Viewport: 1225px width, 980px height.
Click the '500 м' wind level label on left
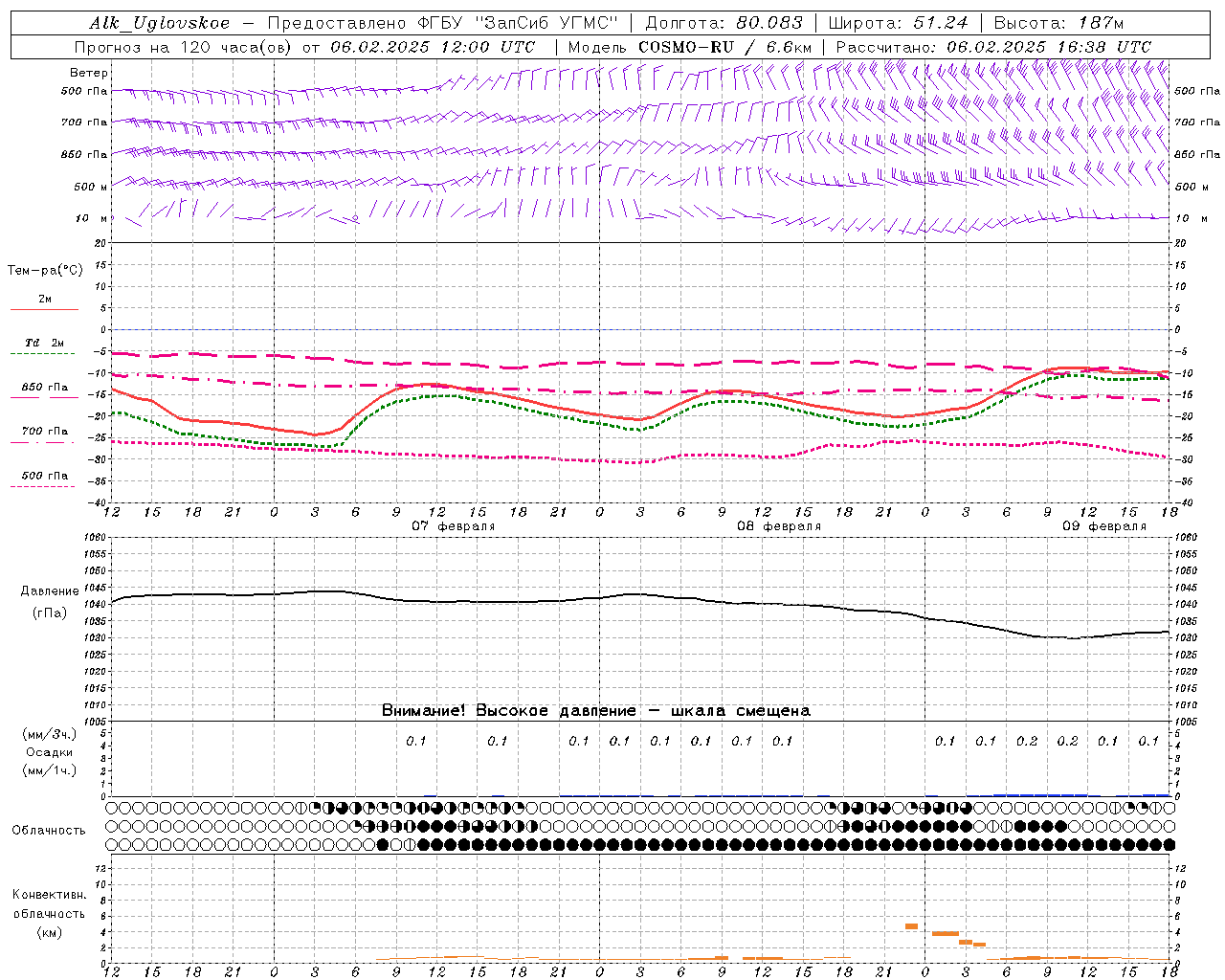pyautogui.click(x=91, y=187)
